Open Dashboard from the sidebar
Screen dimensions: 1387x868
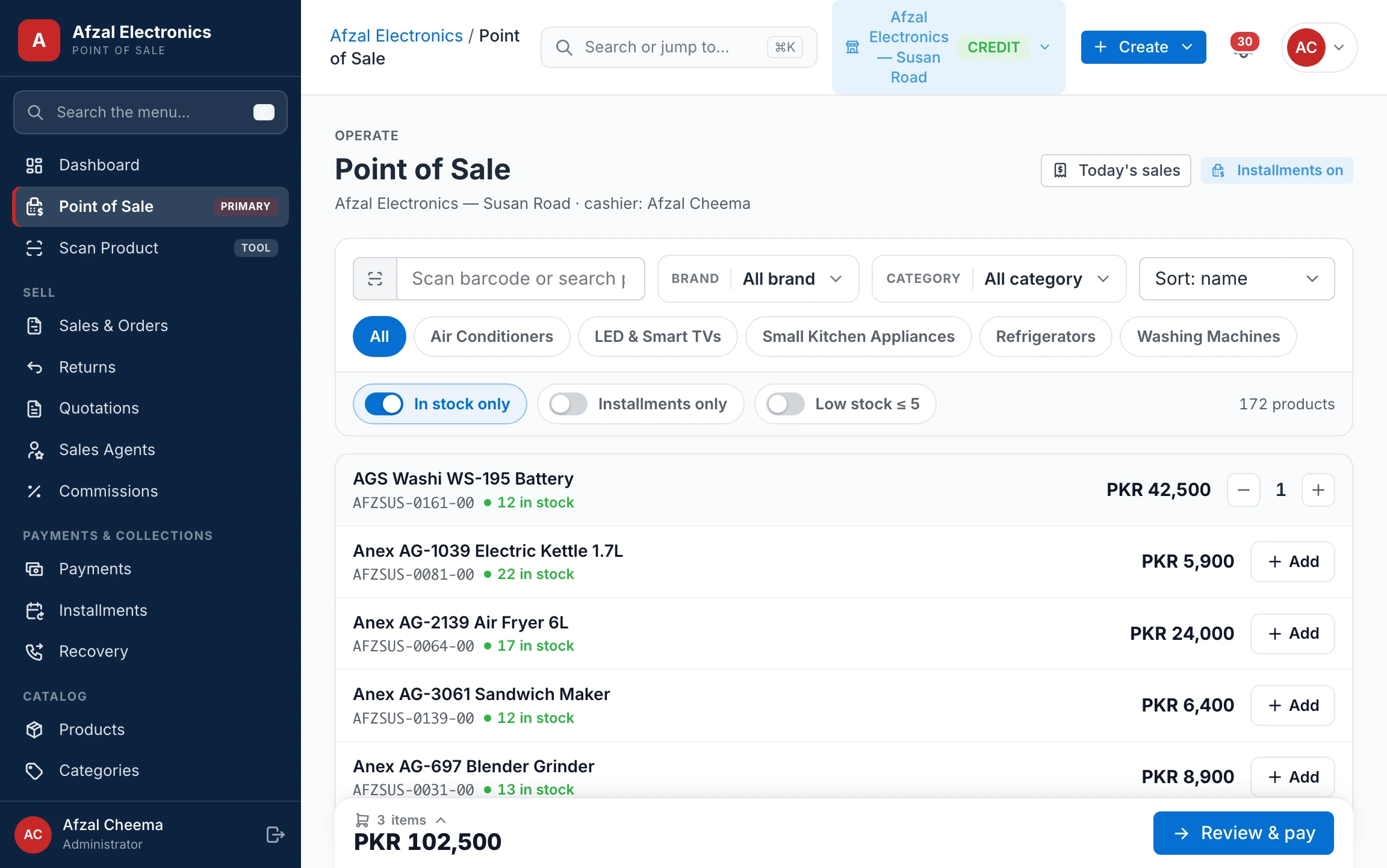pyautogui.click(x=150, y=165)
